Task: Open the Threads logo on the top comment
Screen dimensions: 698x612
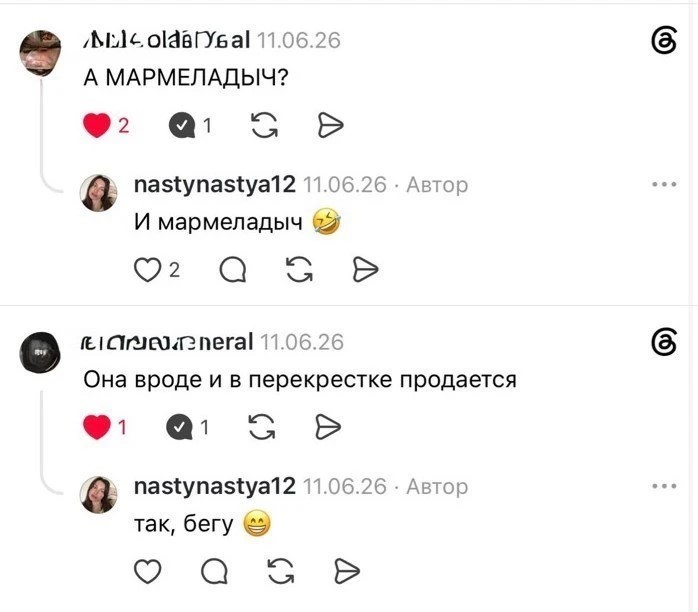Action: [664, 41]
